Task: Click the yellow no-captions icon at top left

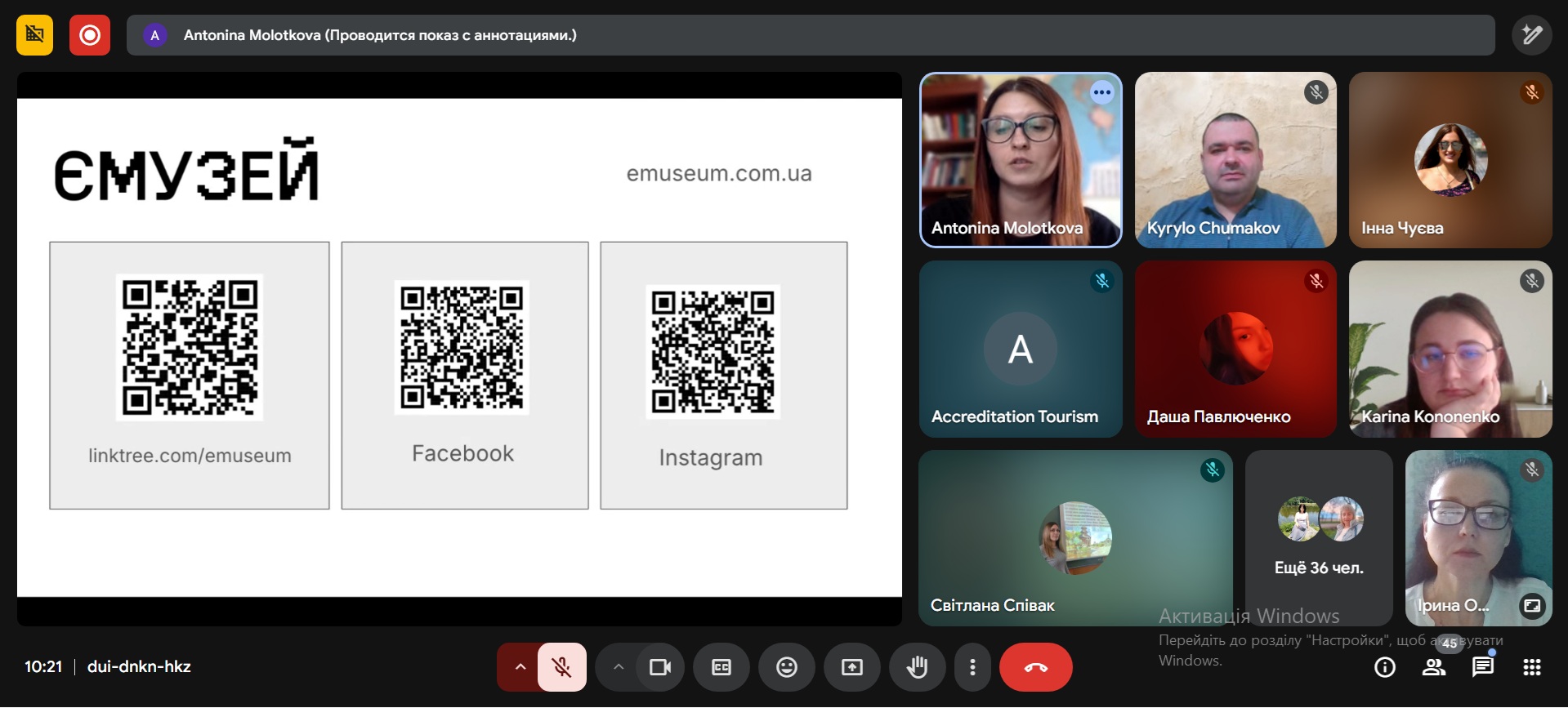Action: coord(34,35)
